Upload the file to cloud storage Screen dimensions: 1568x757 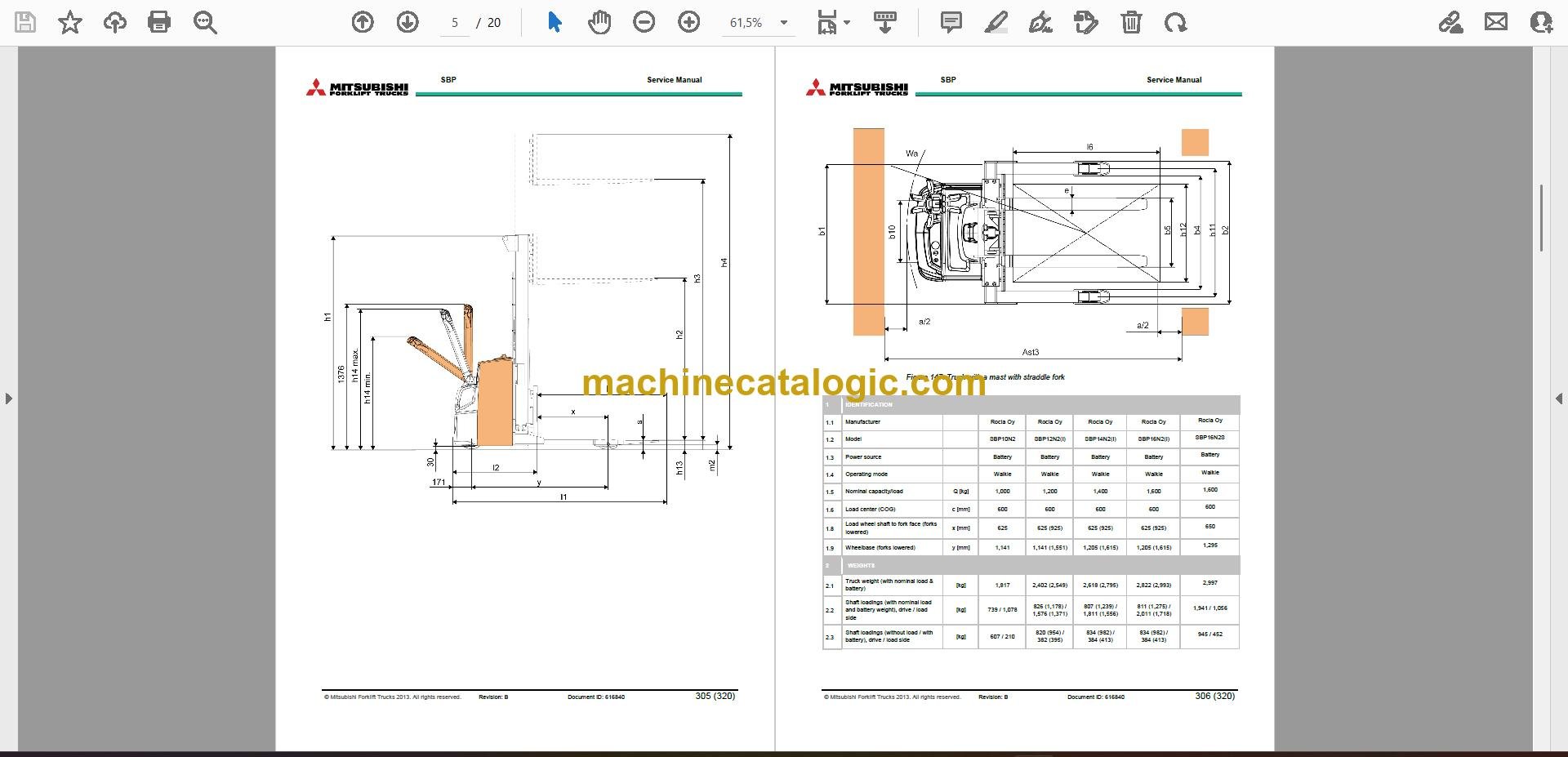coord(115,22)
